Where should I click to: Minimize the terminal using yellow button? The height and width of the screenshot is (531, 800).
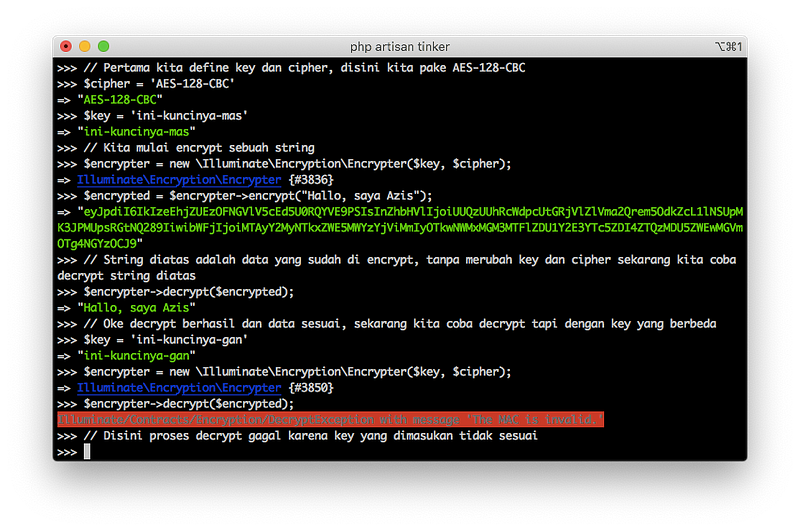pyautogui.click(x=85, y=46)
